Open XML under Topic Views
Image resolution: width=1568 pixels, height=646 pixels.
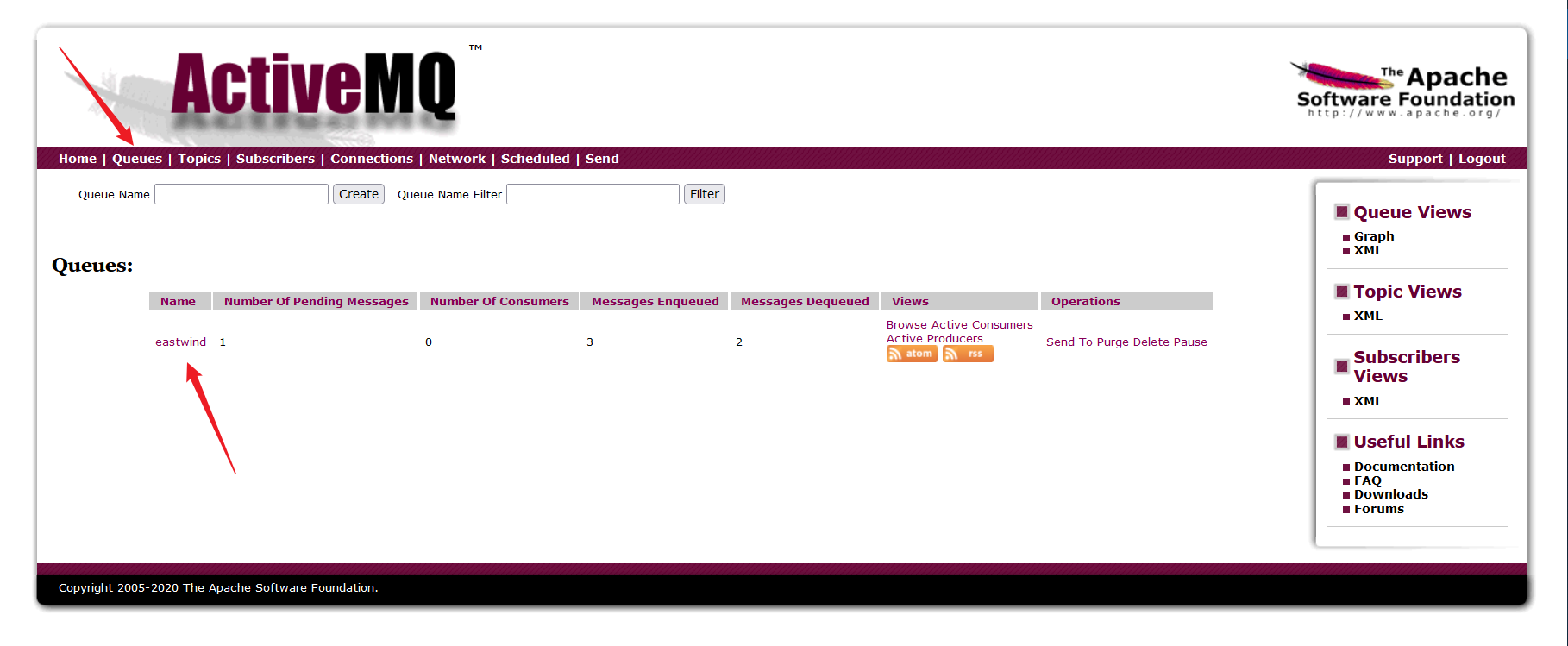point(1368,316)
